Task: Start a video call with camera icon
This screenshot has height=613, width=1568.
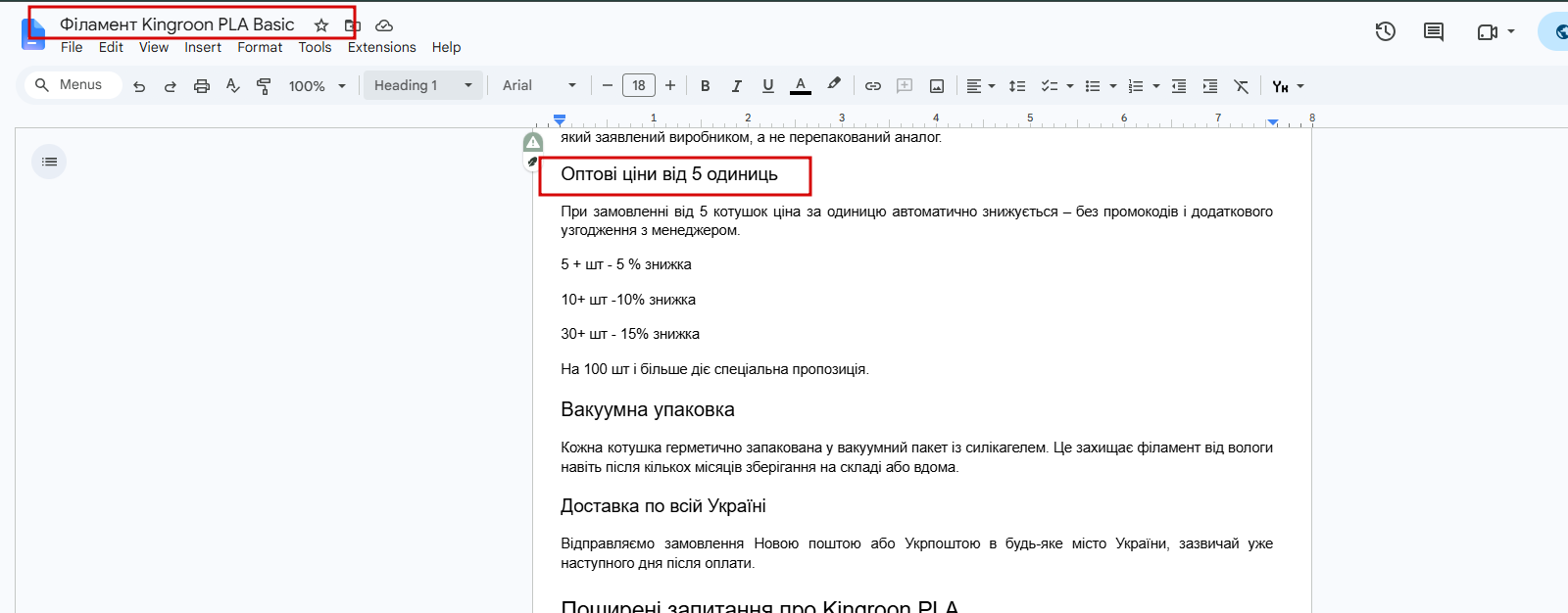Action: point(1487,31)
